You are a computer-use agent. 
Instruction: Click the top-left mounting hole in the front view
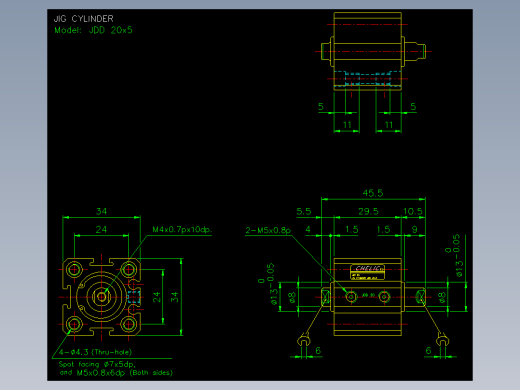(74, 269)
